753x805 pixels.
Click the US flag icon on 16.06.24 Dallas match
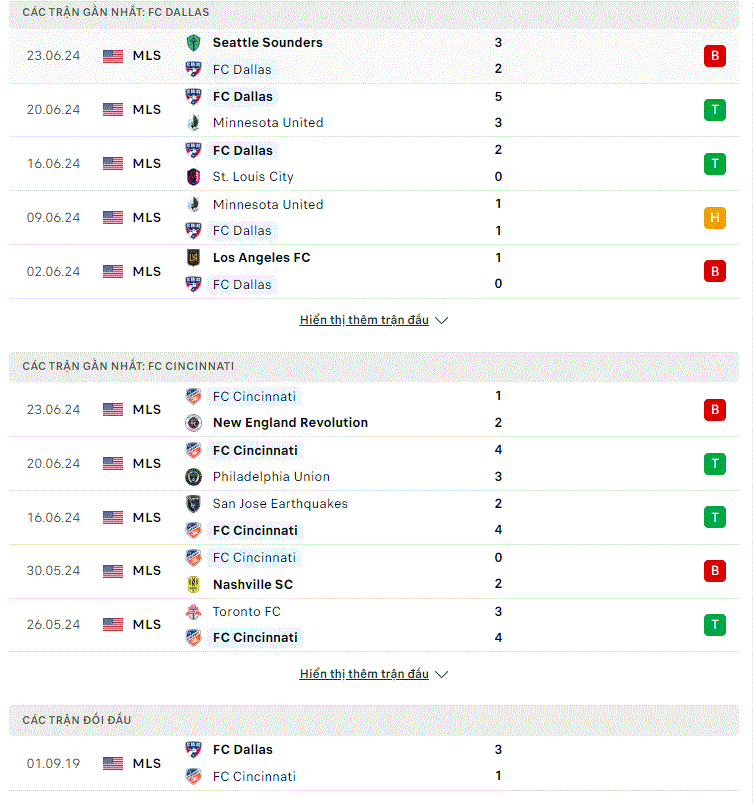(113, 164)
